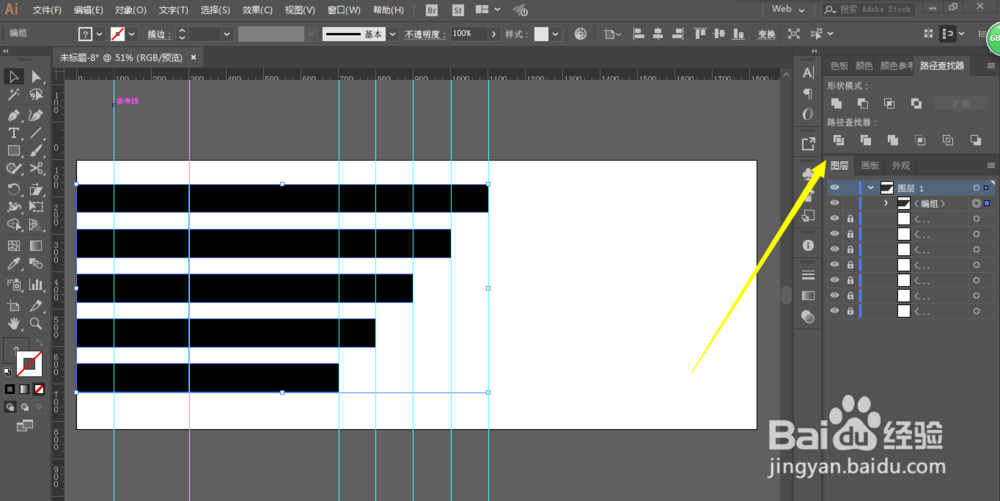
Task: Select the Pen tool
Action: point(13,115)
